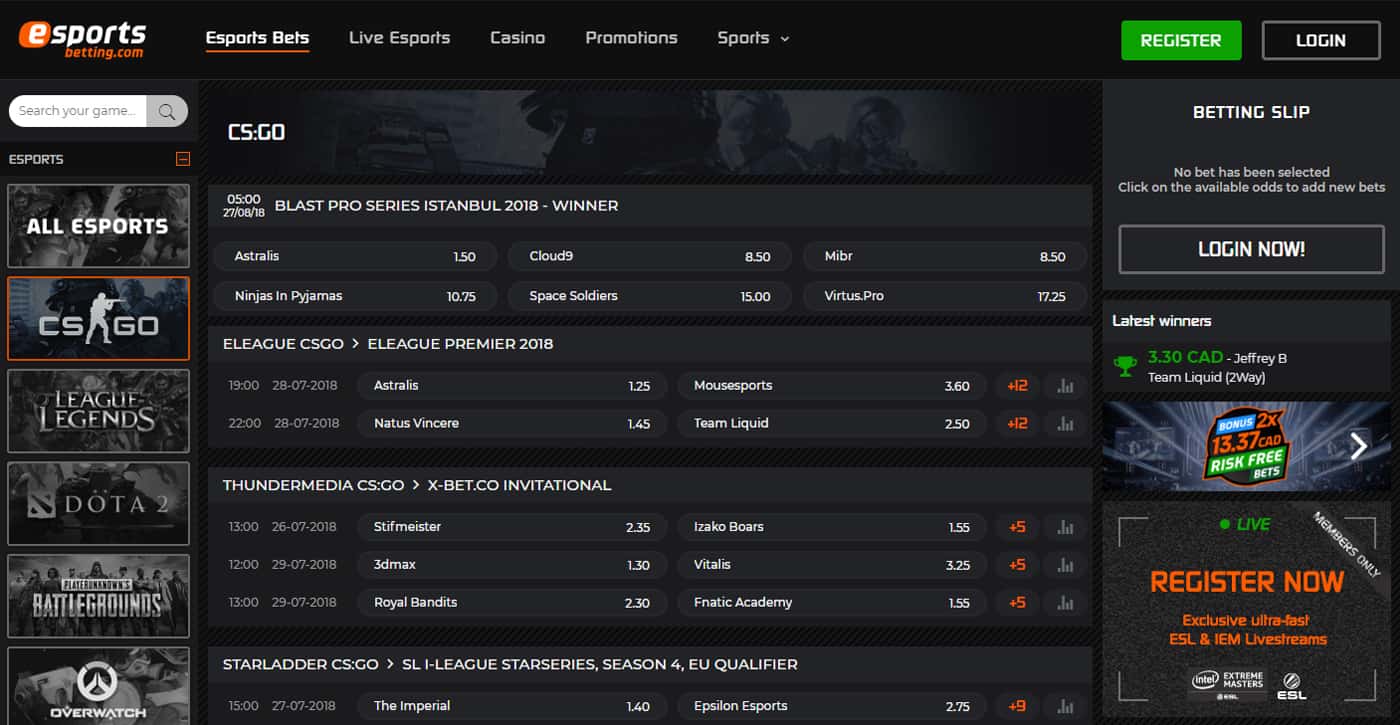Image resolution: width=1400 pixels, height=725 pixels.
Task: Open stats icon for 3dmax vs Vitalis
Action: click(x=1065, y=565)
